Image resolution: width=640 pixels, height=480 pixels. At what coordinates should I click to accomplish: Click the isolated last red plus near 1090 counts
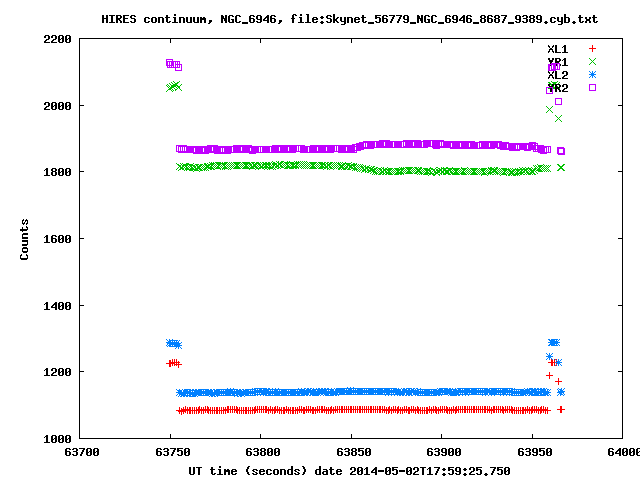(x=561, y=409)
